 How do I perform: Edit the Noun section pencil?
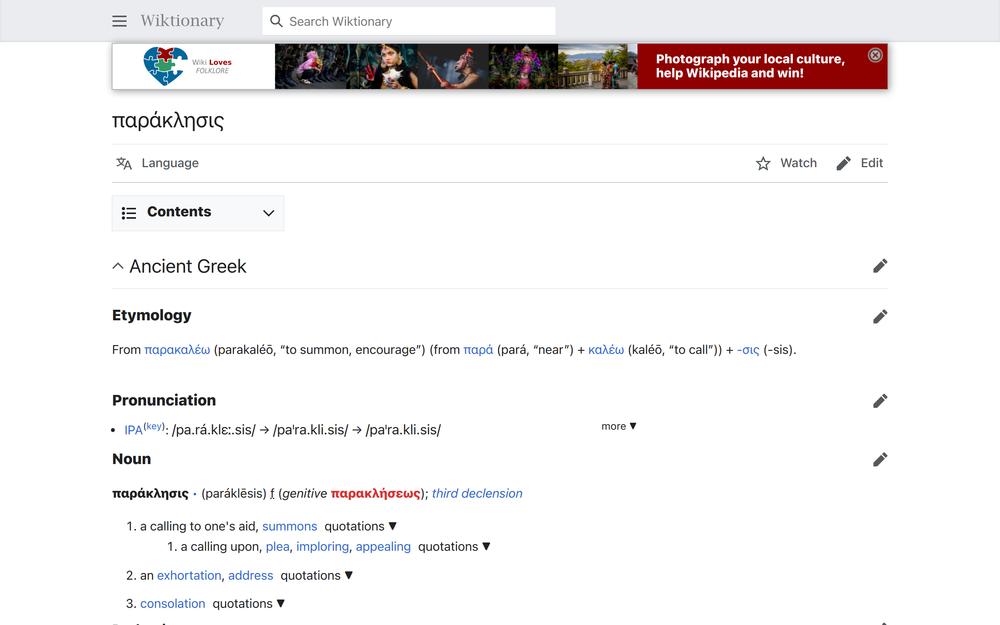880,460
